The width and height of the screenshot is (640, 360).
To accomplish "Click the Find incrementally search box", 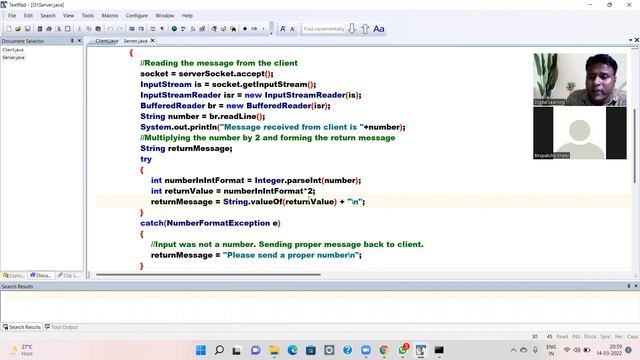I will pos(323,29).
